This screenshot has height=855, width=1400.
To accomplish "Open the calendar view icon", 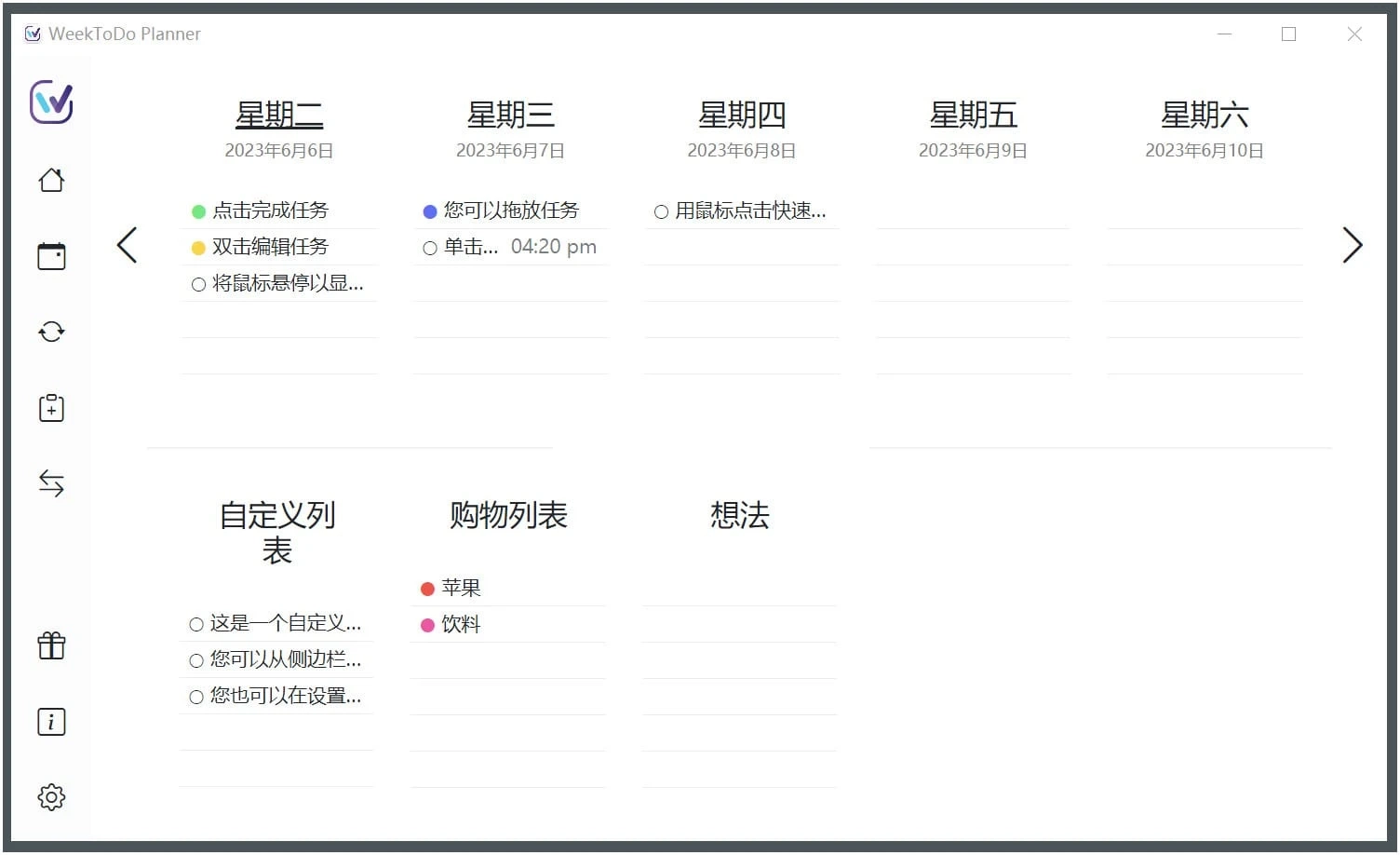I will pos(51,255).
